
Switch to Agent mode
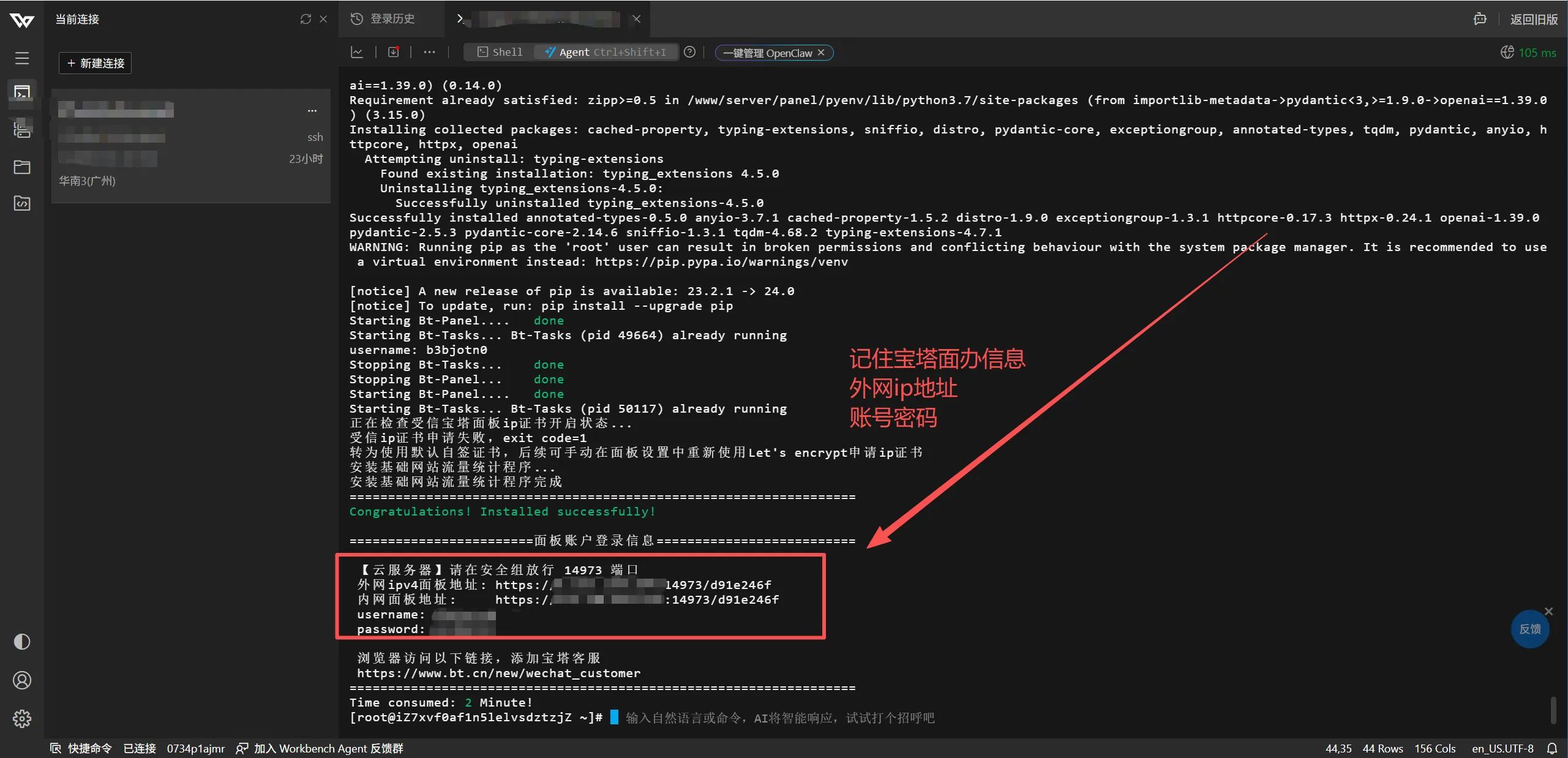pyautogui.click(x=606, y=52)
